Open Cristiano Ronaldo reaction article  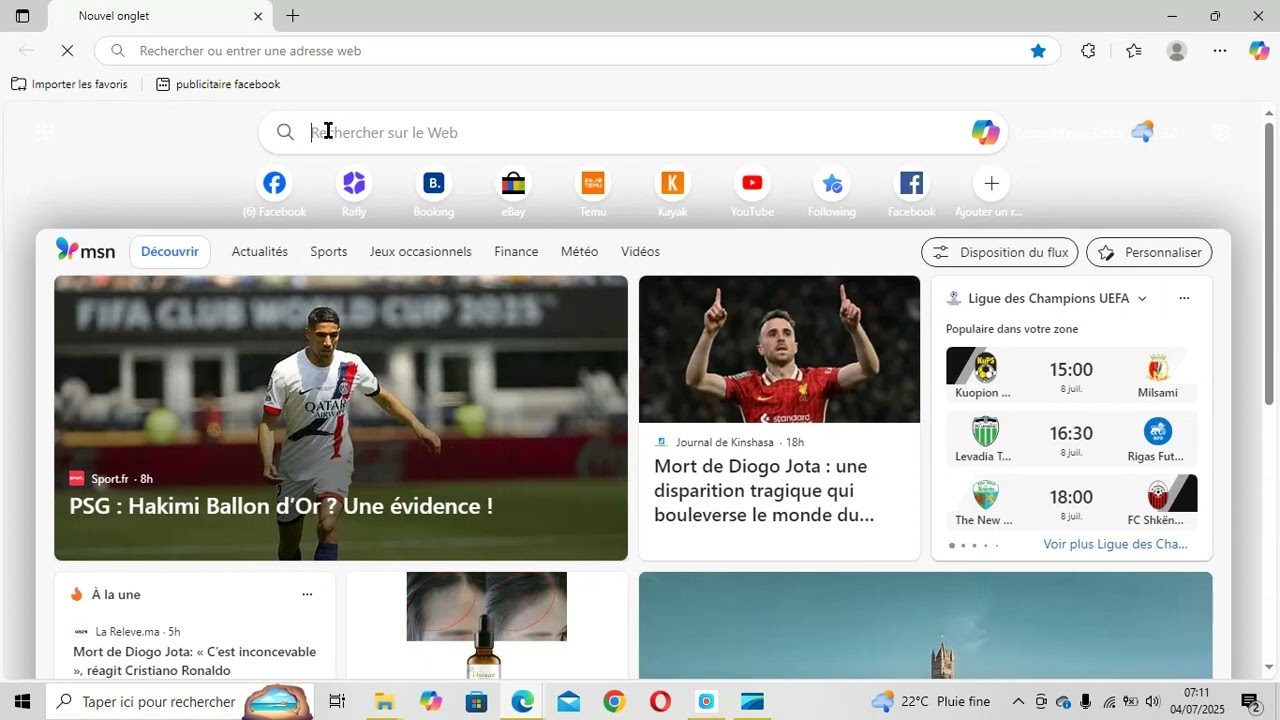(195, 661)
